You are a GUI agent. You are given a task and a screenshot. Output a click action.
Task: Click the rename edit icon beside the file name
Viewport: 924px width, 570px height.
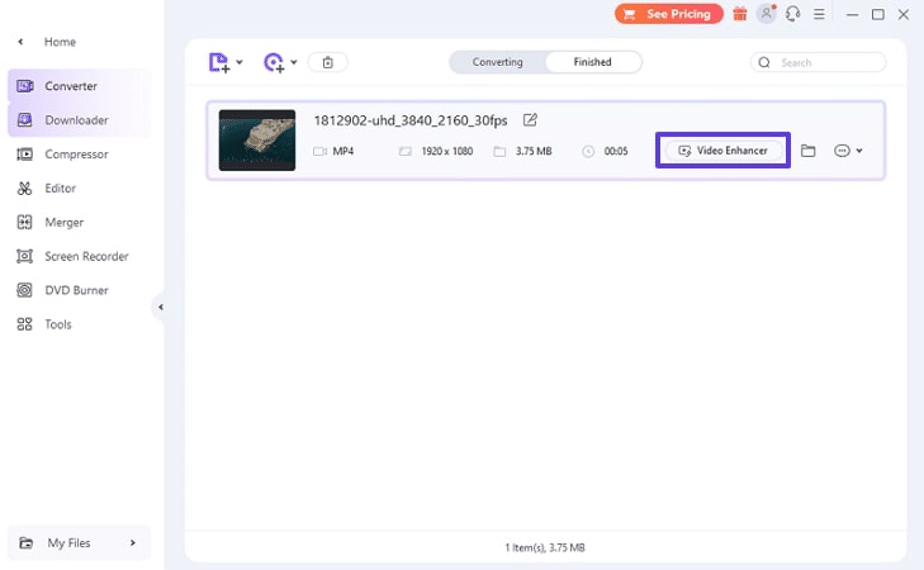coord(530,120)
